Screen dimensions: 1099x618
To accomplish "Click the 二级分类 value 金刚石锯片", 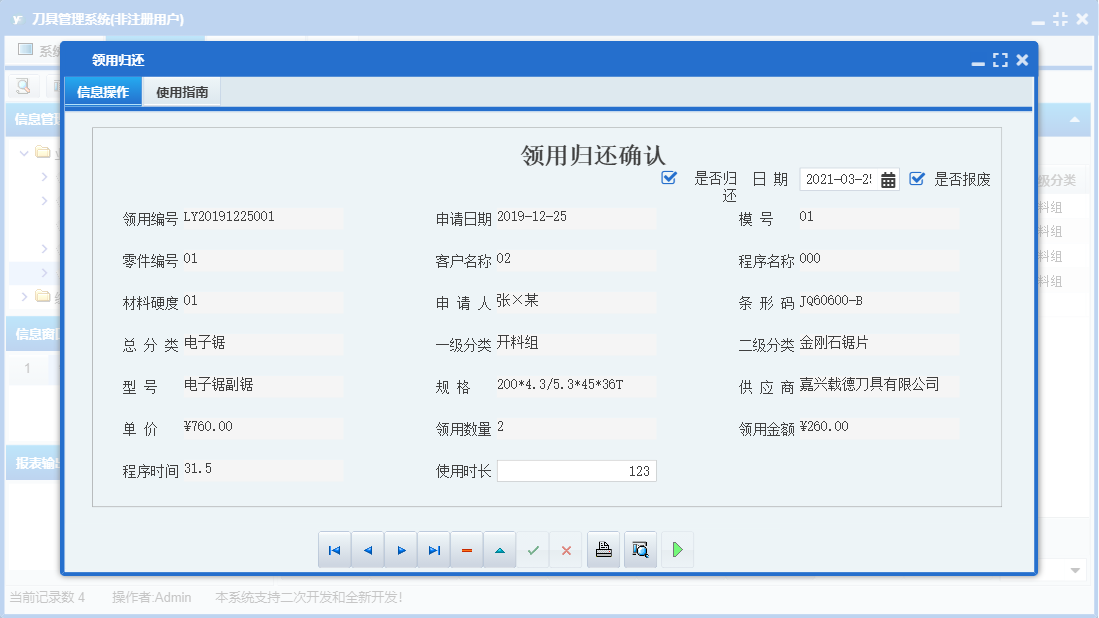I will tap(834, 343).
